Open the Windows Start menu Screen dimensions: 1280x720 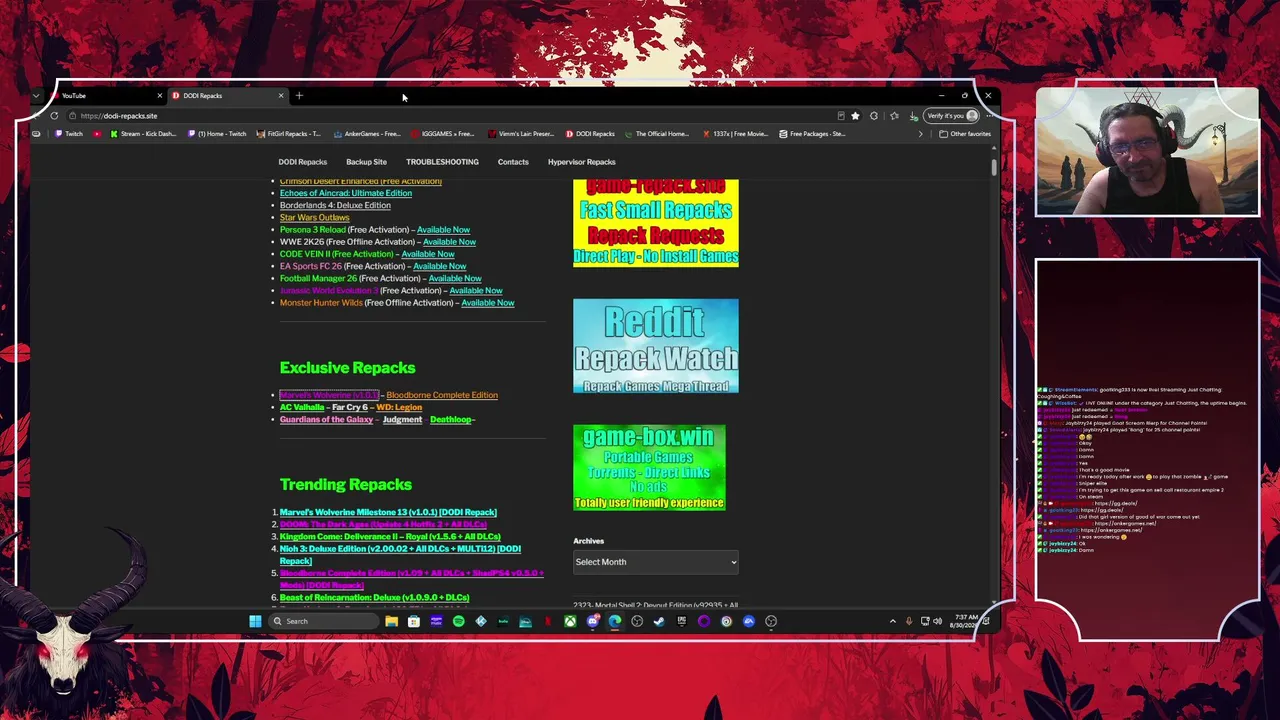[255, 621]
